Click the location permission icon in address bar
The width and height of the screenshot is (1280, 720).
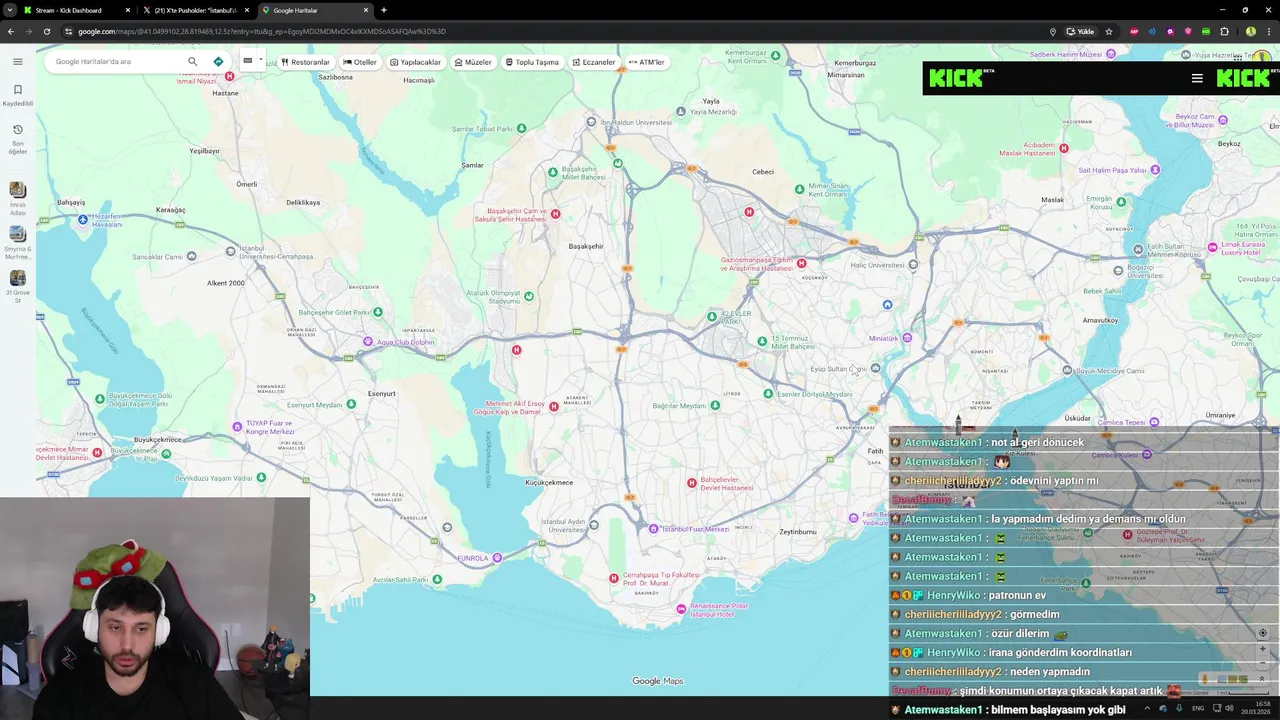[1052, 31]
